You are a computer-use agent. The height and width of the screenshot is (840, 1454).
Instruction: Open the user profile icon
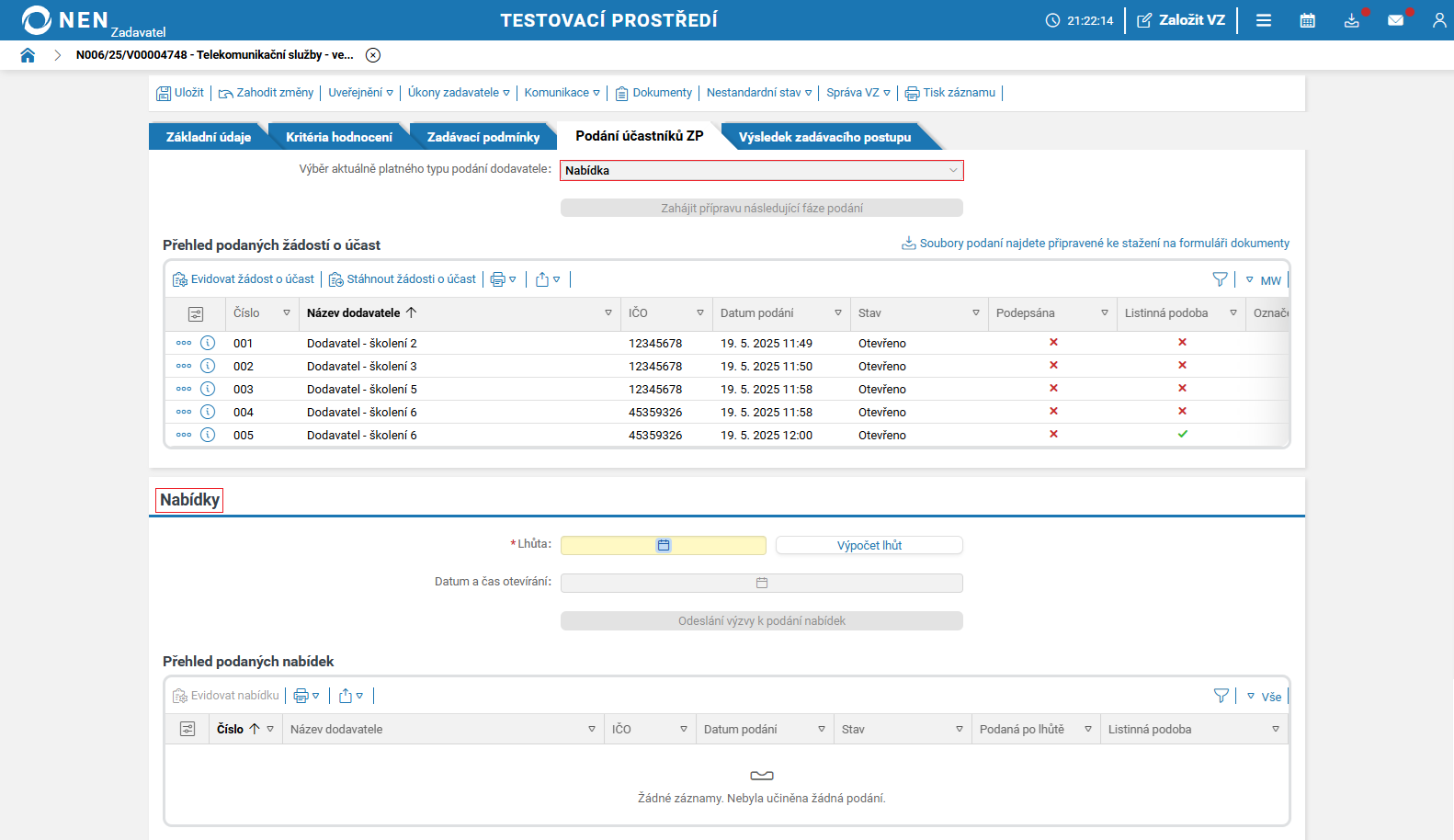pos(1439,20)
